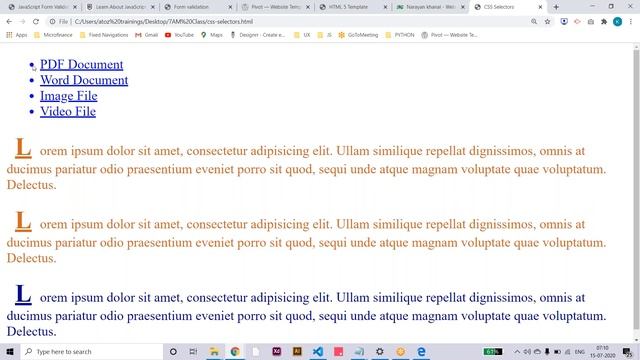The image size is (640, 360).
Task: Open Visual Studio Code from the taskbar
Action: pos(318,351)
